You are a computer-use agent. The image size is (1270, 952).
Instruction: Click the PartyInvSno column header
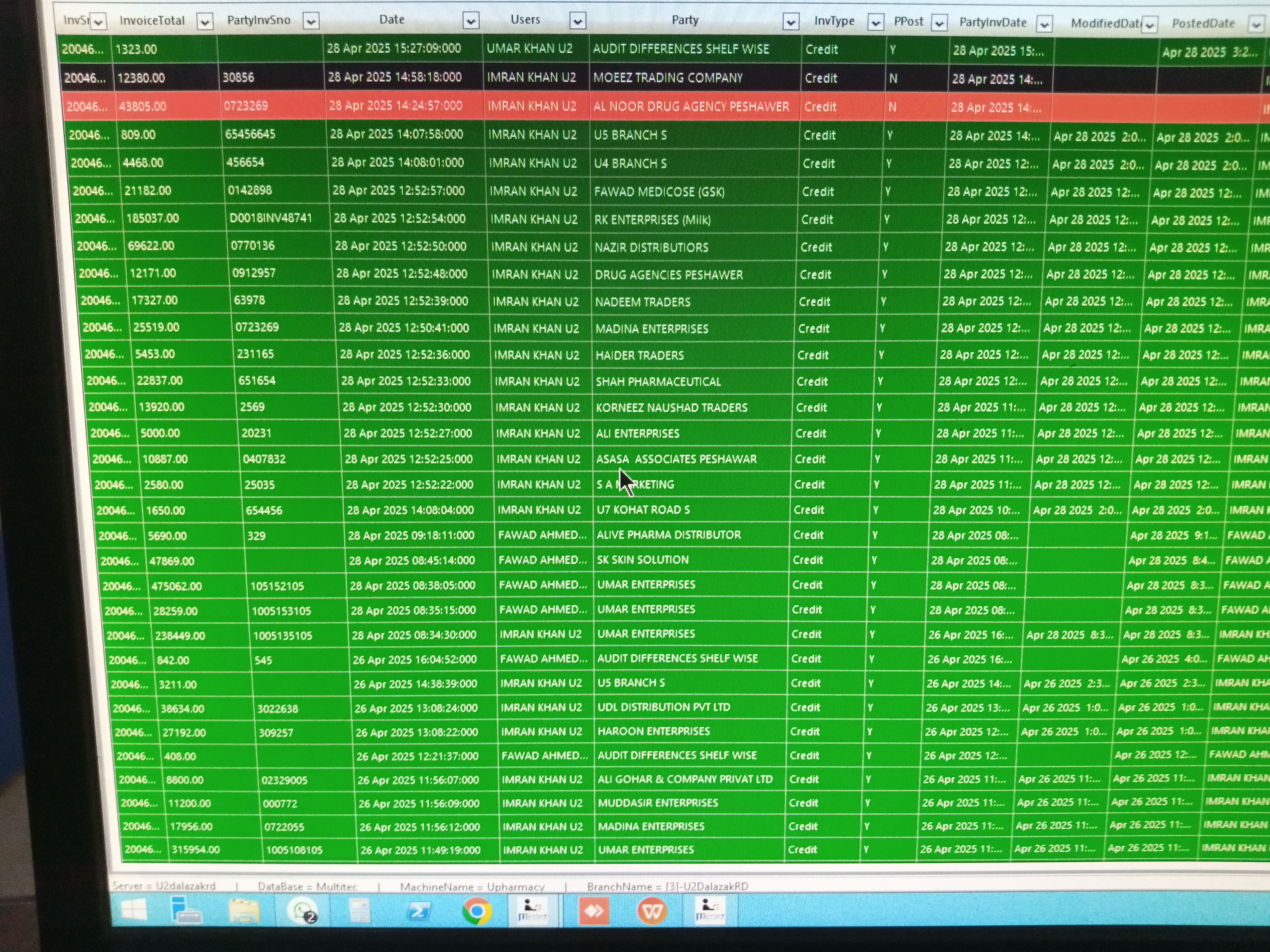tap(259, 21)
